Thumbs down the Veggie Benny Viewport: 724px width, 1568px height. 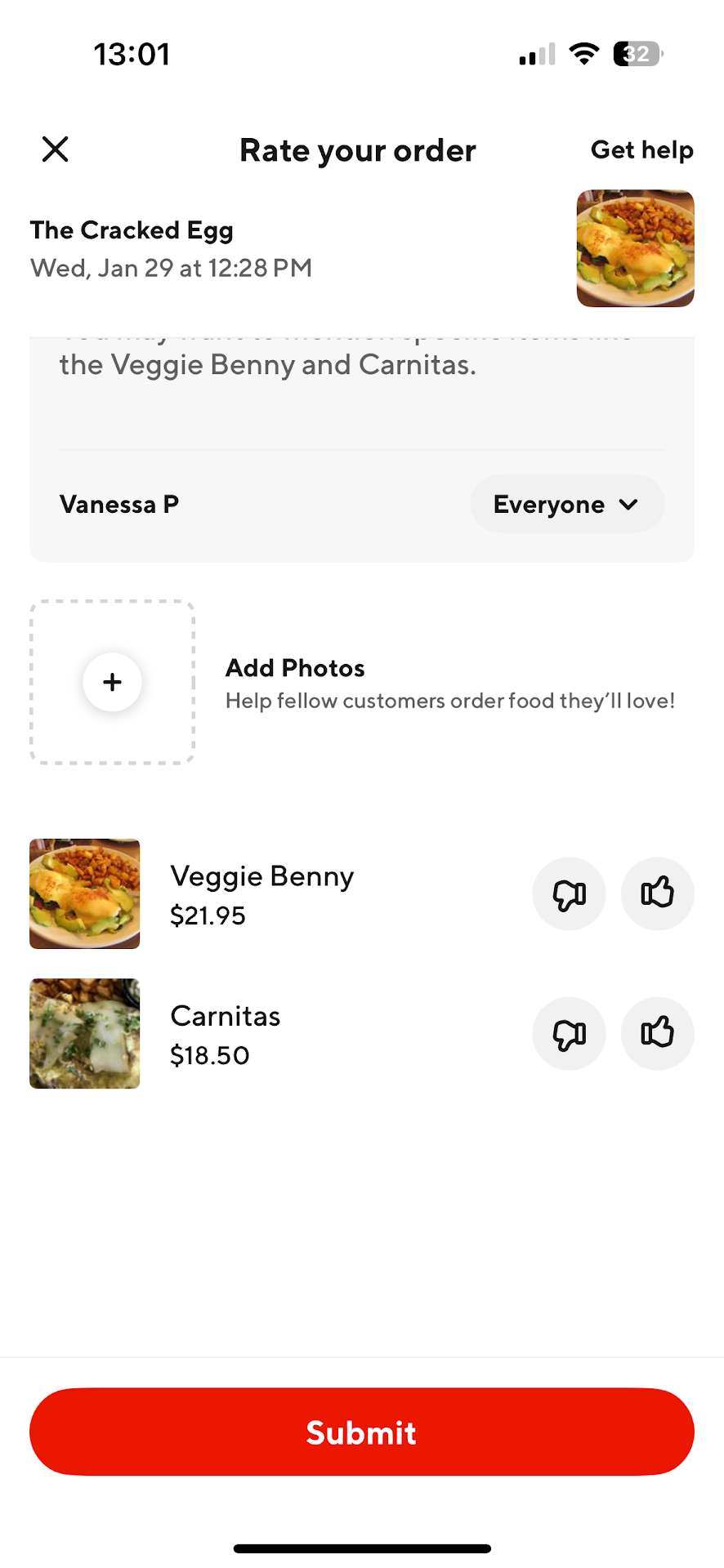tap(569, 893)
